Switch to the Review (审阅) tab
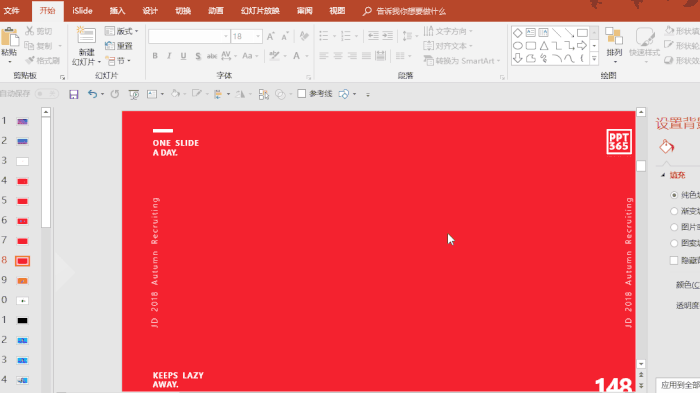Image resolution: width=700 pixels, height=393 pixels. coord(304,11)
